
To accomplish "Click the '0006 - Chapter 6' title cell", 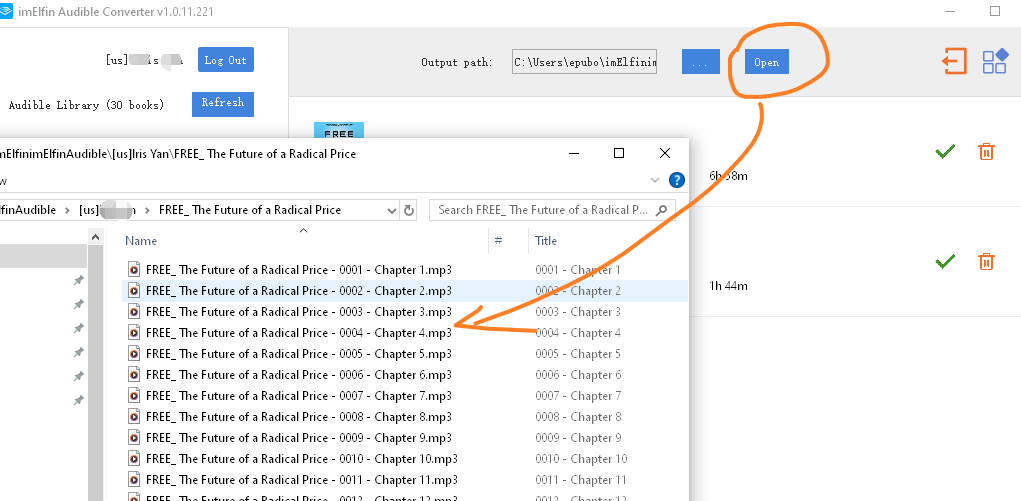I will (578, 375).
